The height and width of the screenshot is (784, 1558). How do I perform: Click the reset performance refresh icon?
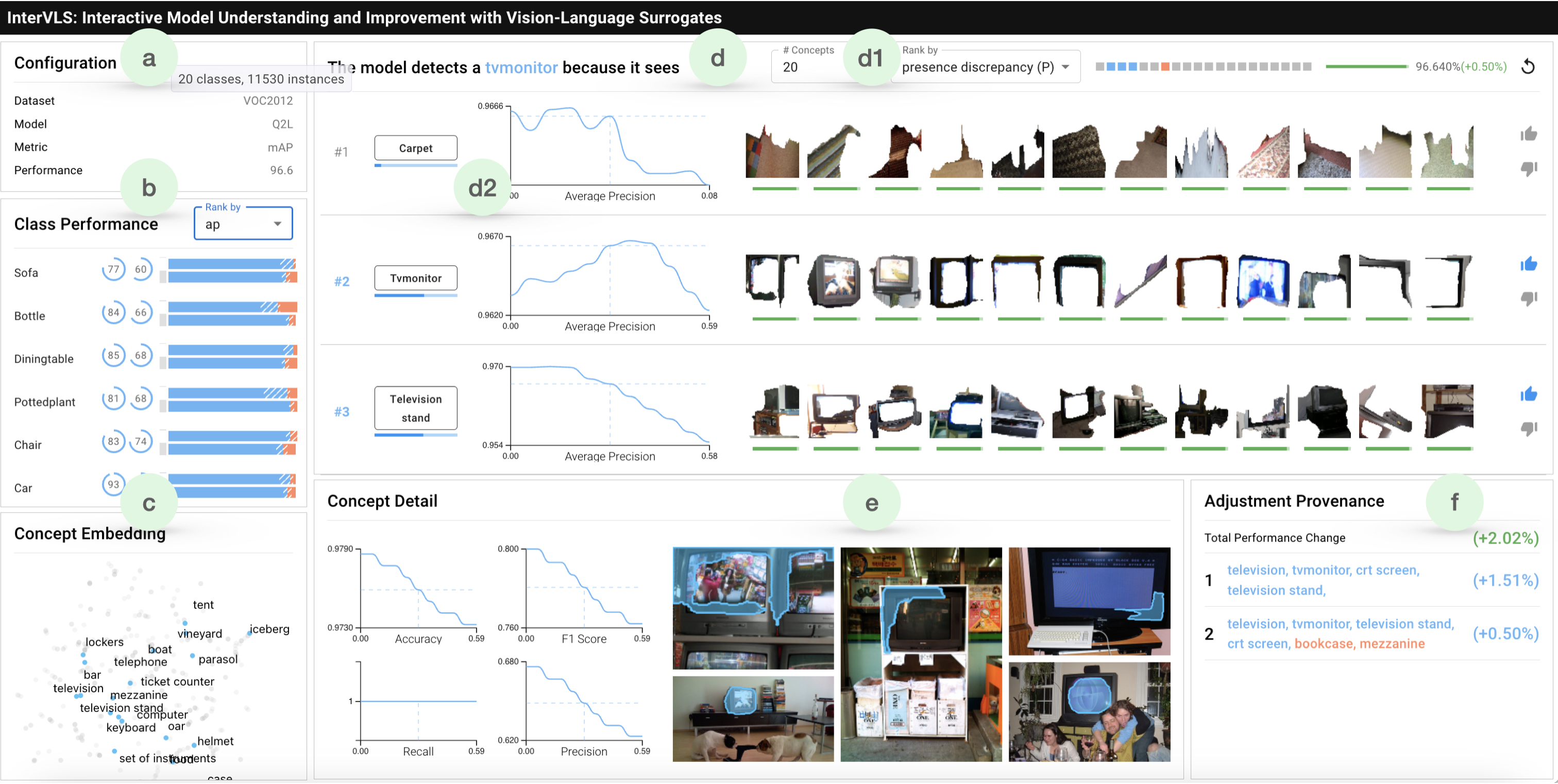[1528, 66]
